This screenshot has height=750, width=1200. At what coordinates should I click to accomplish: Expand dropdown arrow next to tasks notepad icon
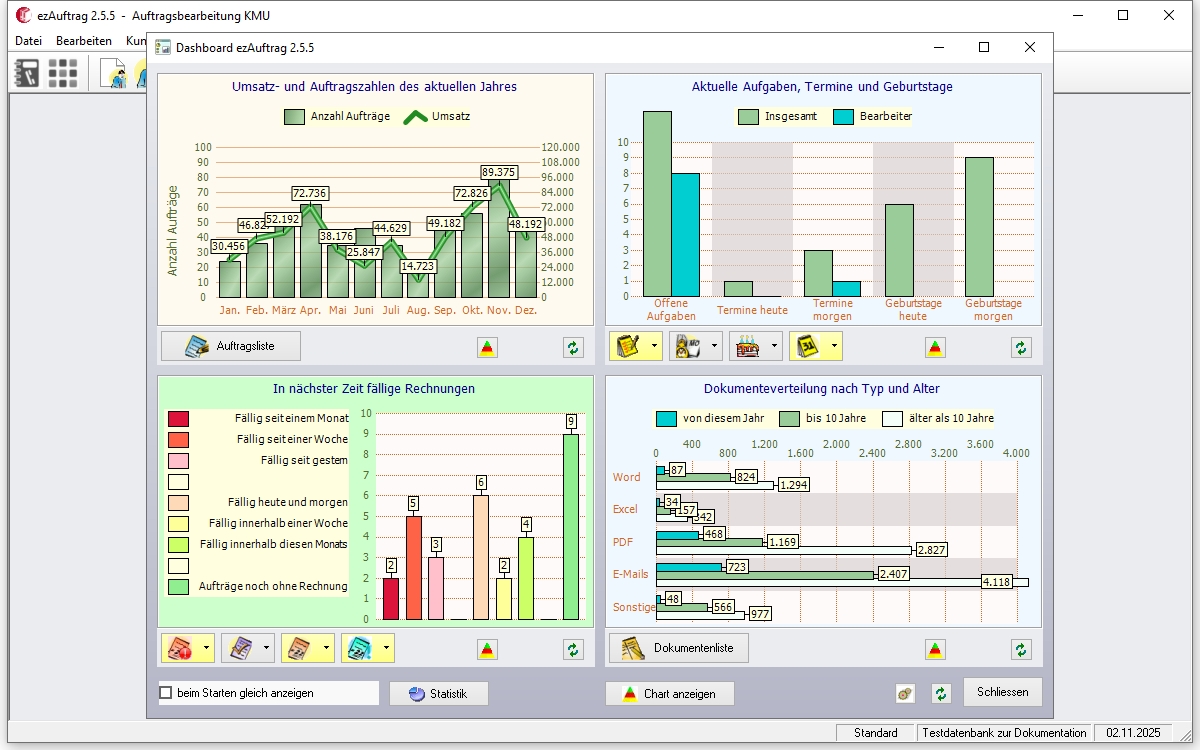pos(653,347)
